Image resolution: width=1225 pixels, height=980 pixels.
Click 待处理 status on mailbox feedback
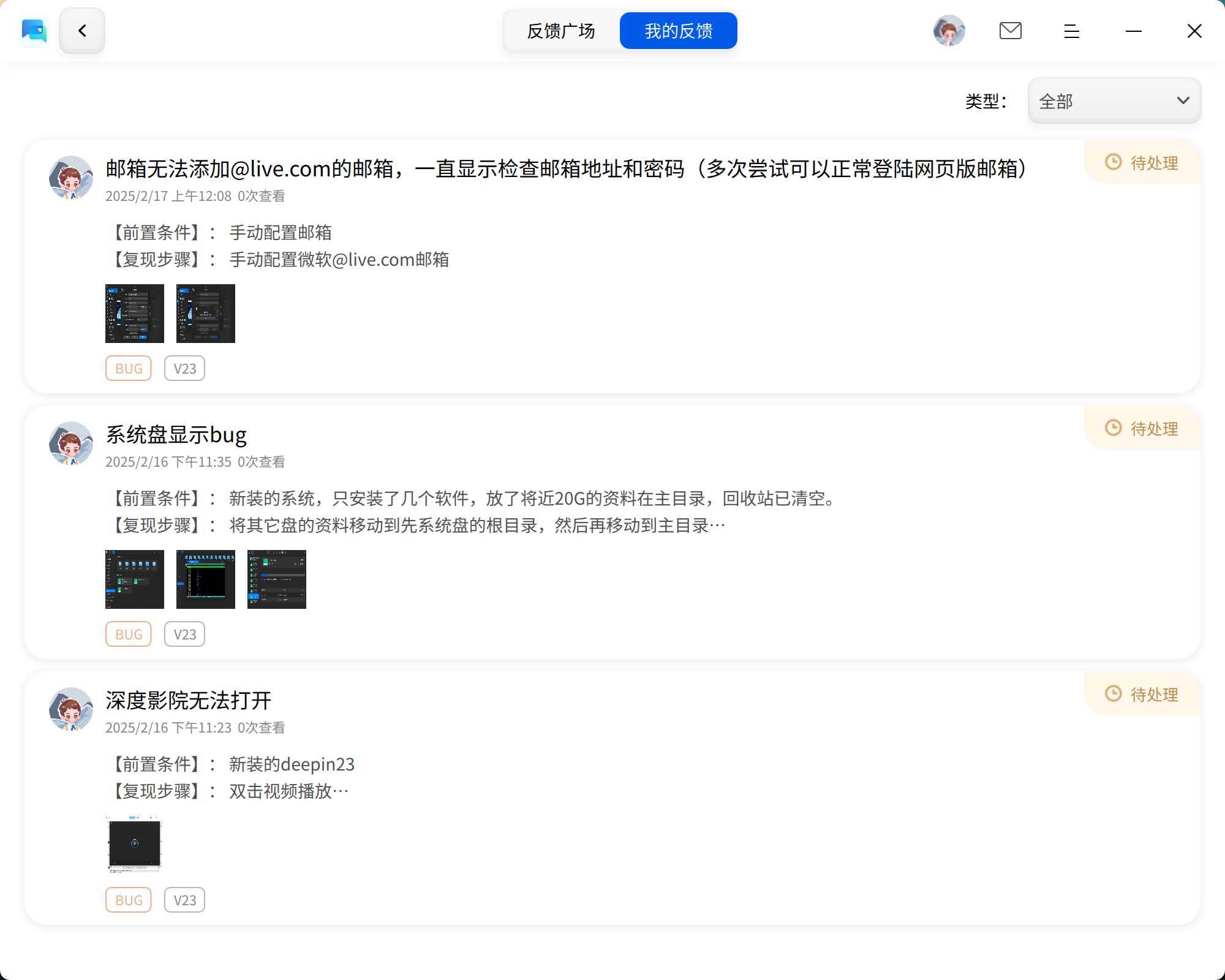click(x=1142, y=162)
